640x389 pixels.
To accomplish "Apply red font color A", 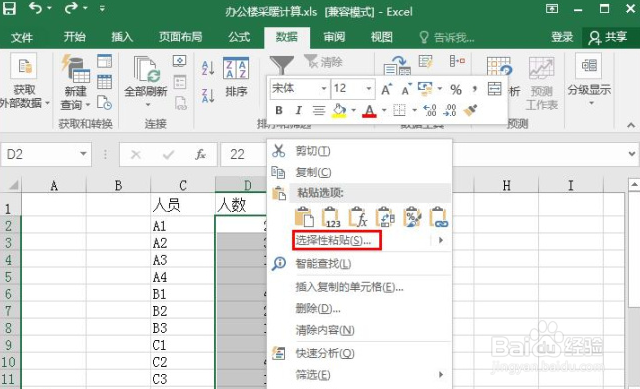I will (x=369, y=111).
